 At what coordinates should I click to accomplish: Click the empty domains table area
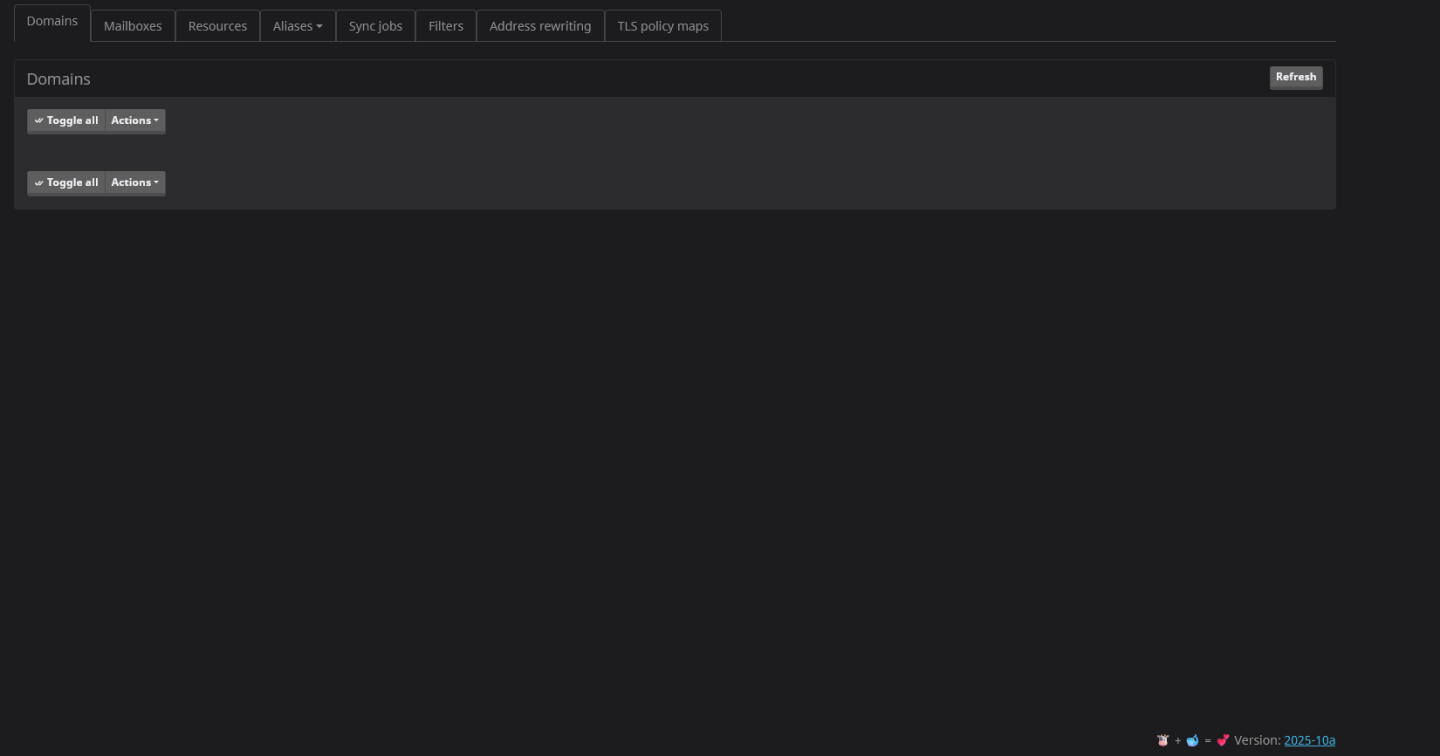[675, 152]
